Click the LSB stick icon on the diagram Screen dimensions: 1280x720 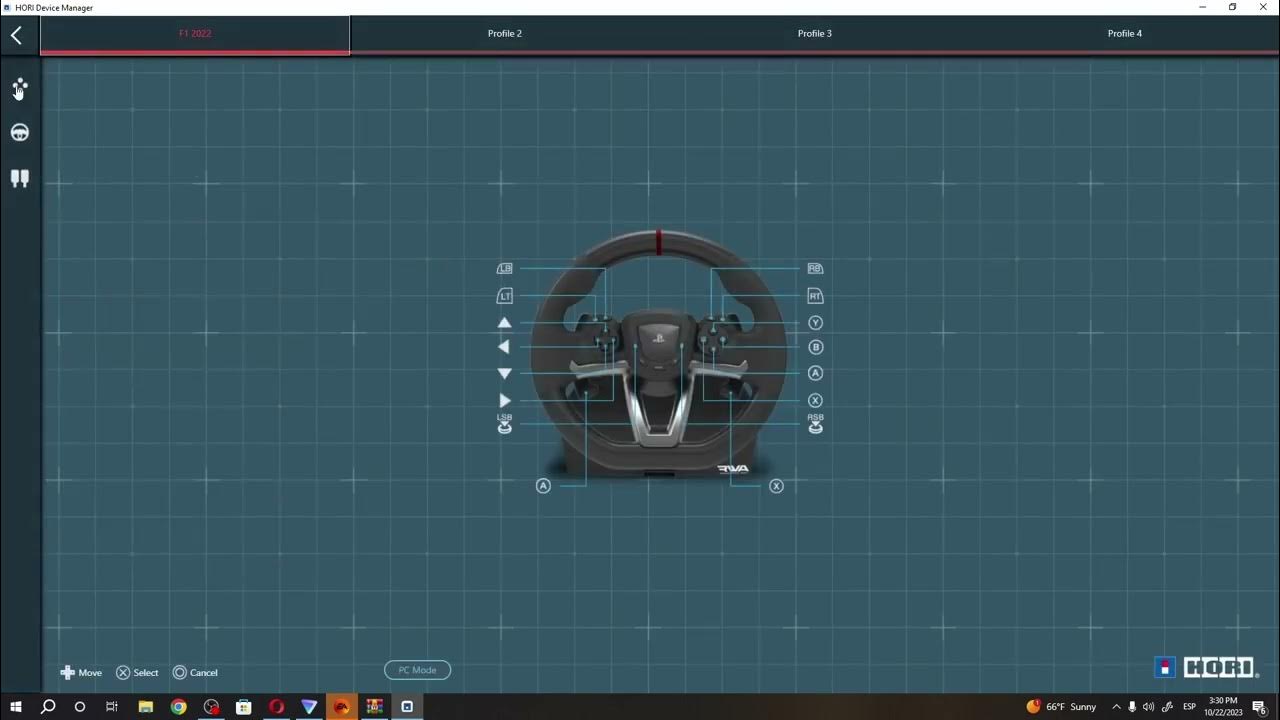505,426
